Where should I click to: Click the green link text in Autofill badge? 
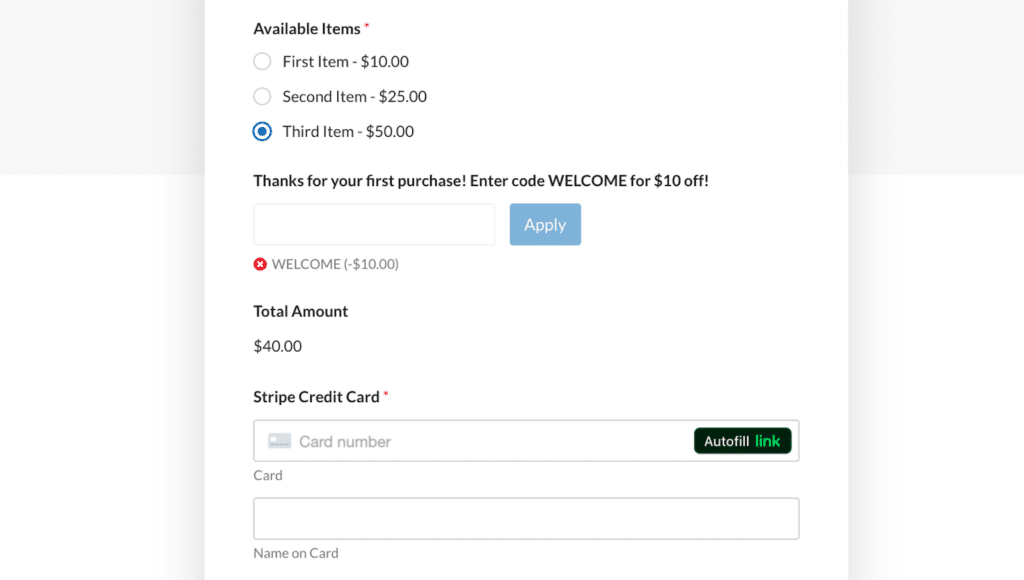pyautogui.click(x=766, y=440)
